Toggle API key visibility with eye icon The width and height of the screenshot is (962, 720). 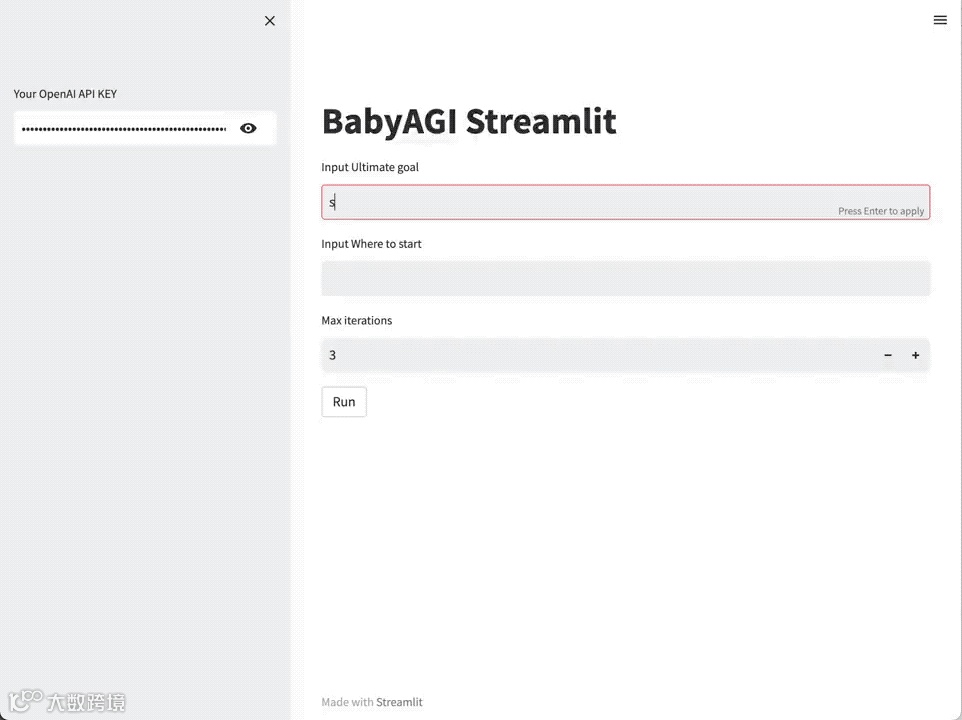pos(248,128)
